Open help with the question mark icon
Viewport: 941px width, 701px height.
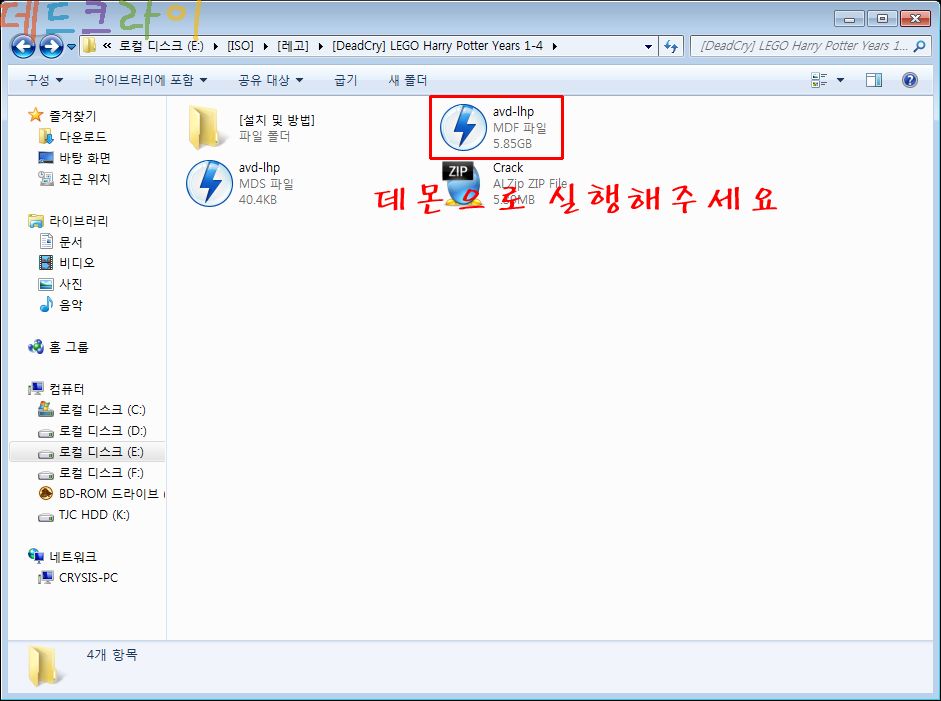pyautogui.click(x=910, y=80)
